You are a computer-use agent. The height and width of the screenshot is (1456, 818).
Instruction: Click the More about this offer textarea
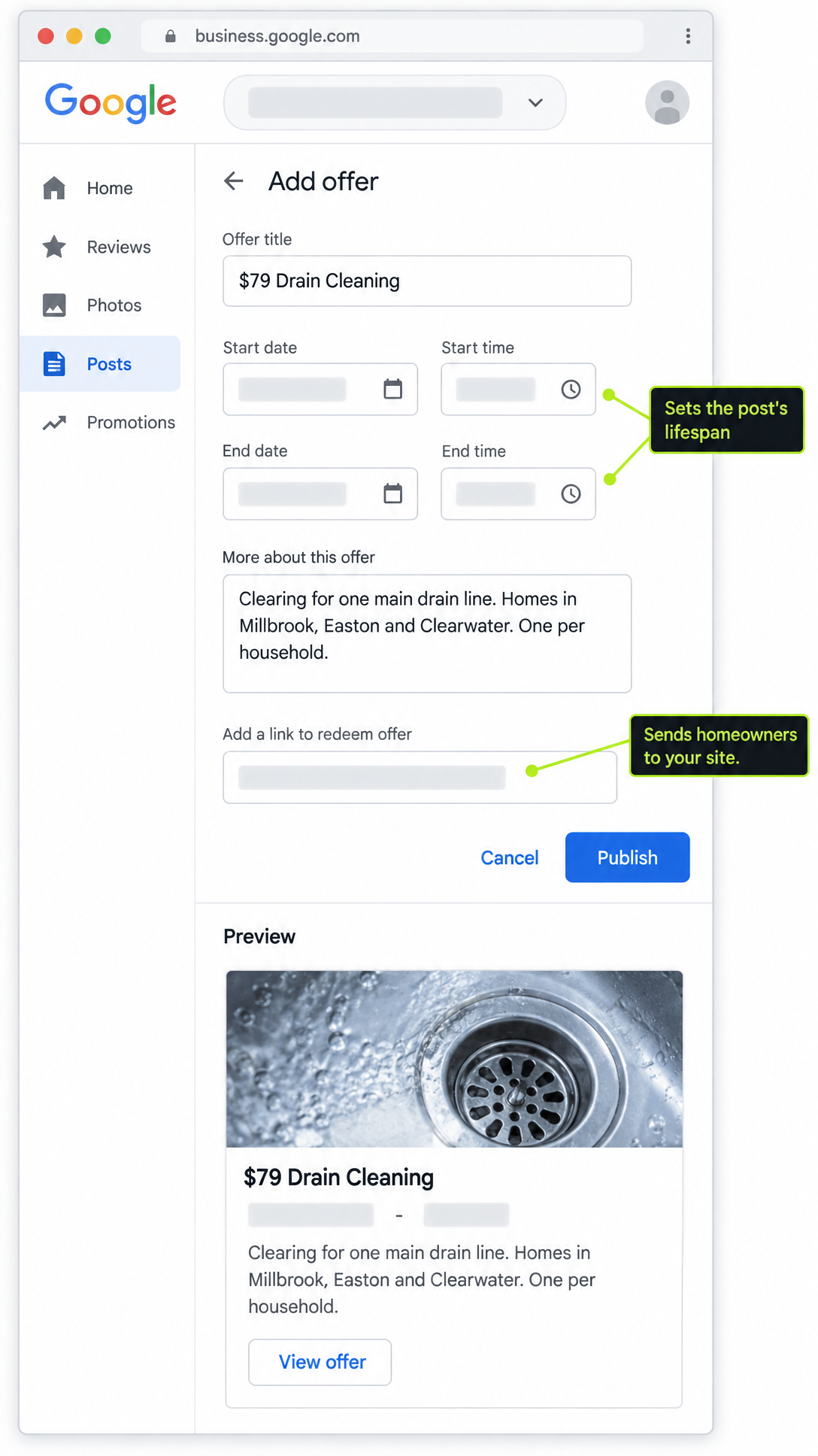pos(427,633)
